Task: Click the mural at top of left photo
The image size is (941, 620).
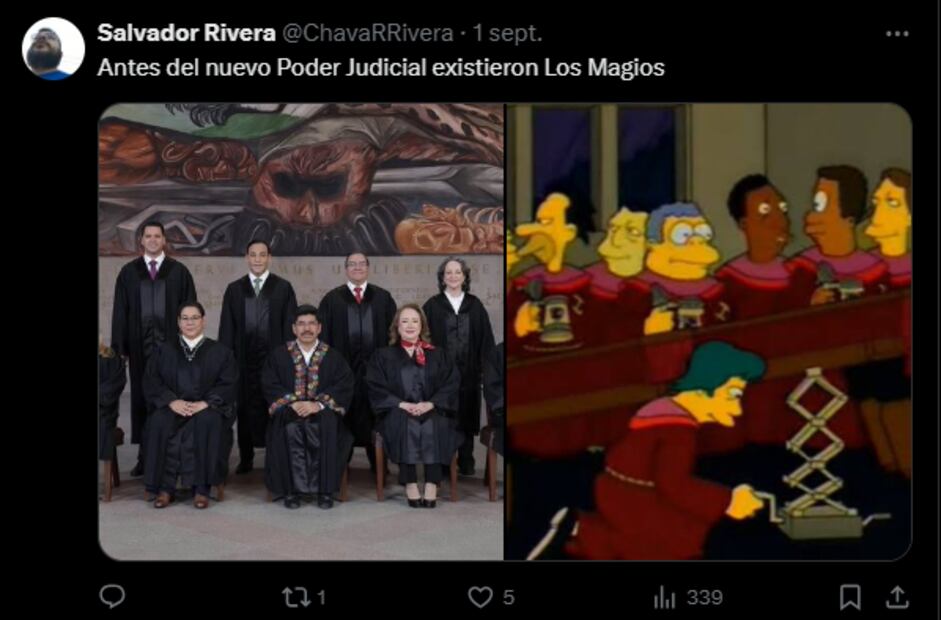Action: click(301, 179)
